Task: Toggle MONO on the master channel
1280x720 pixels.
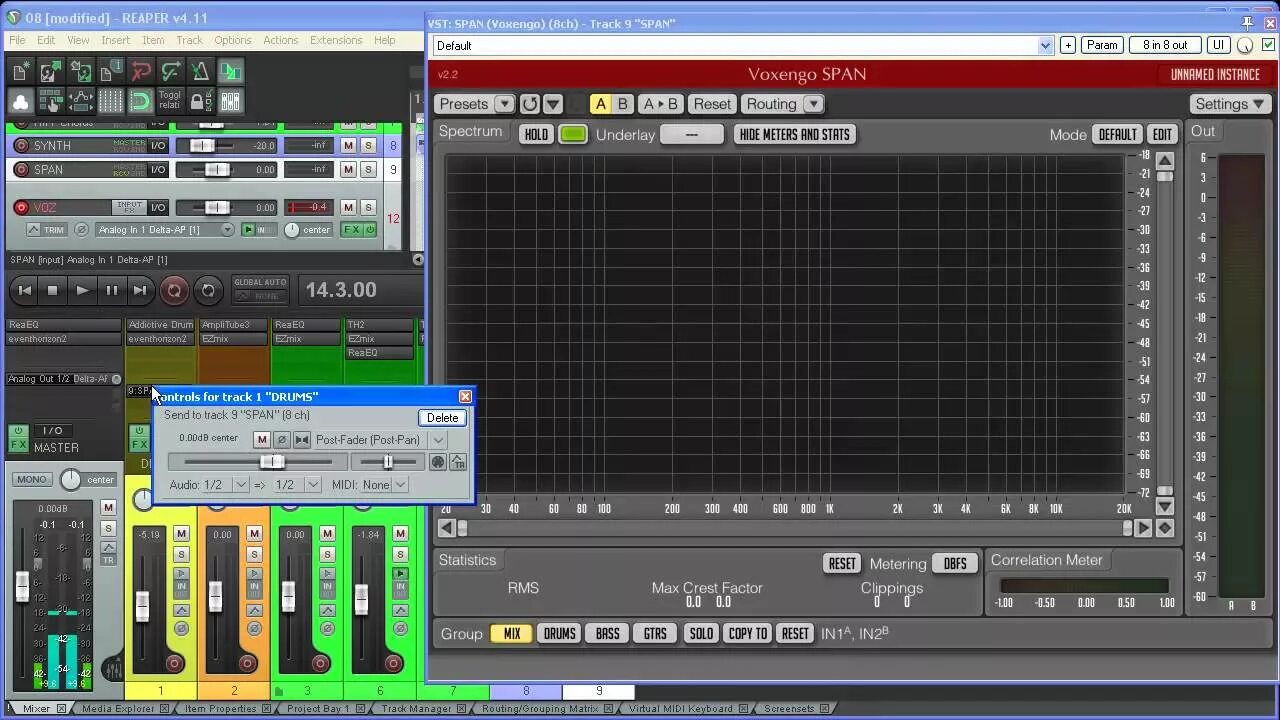Action: (x=32, y=480)
